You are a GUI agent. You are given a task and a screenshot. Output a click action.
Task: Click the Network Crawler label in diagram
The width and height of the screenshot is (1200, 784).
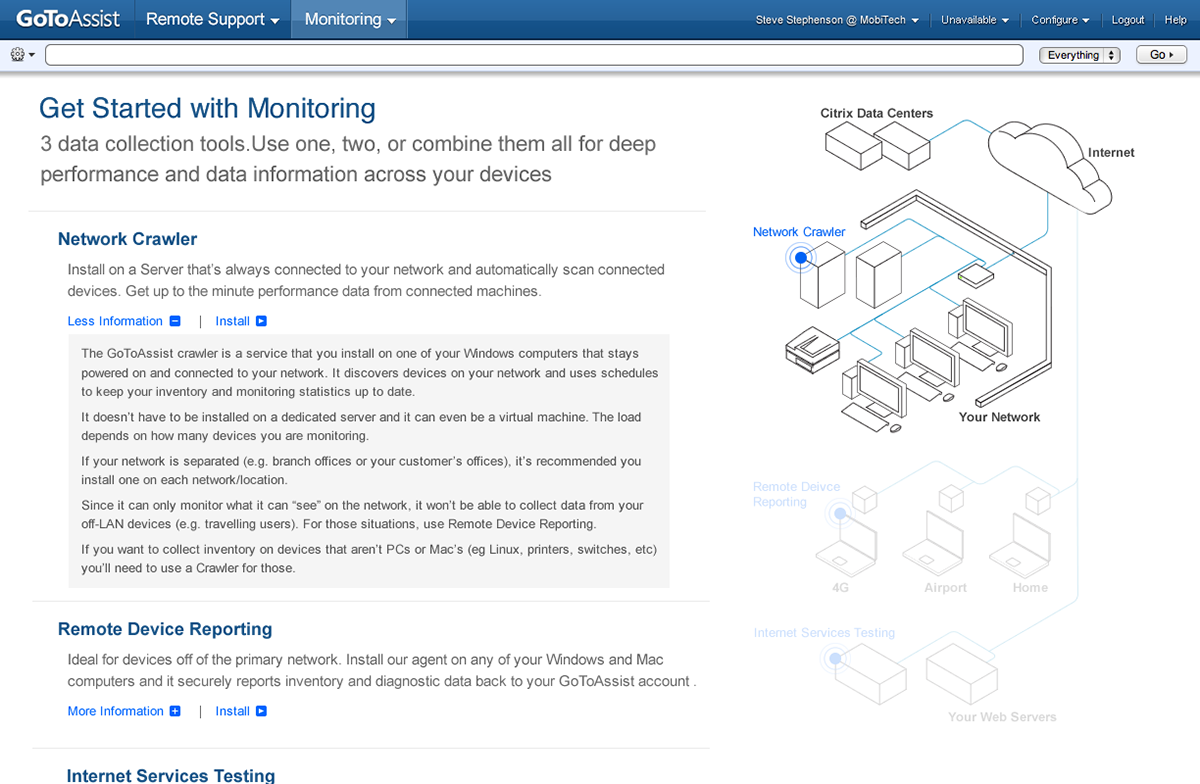pos(799,232)
